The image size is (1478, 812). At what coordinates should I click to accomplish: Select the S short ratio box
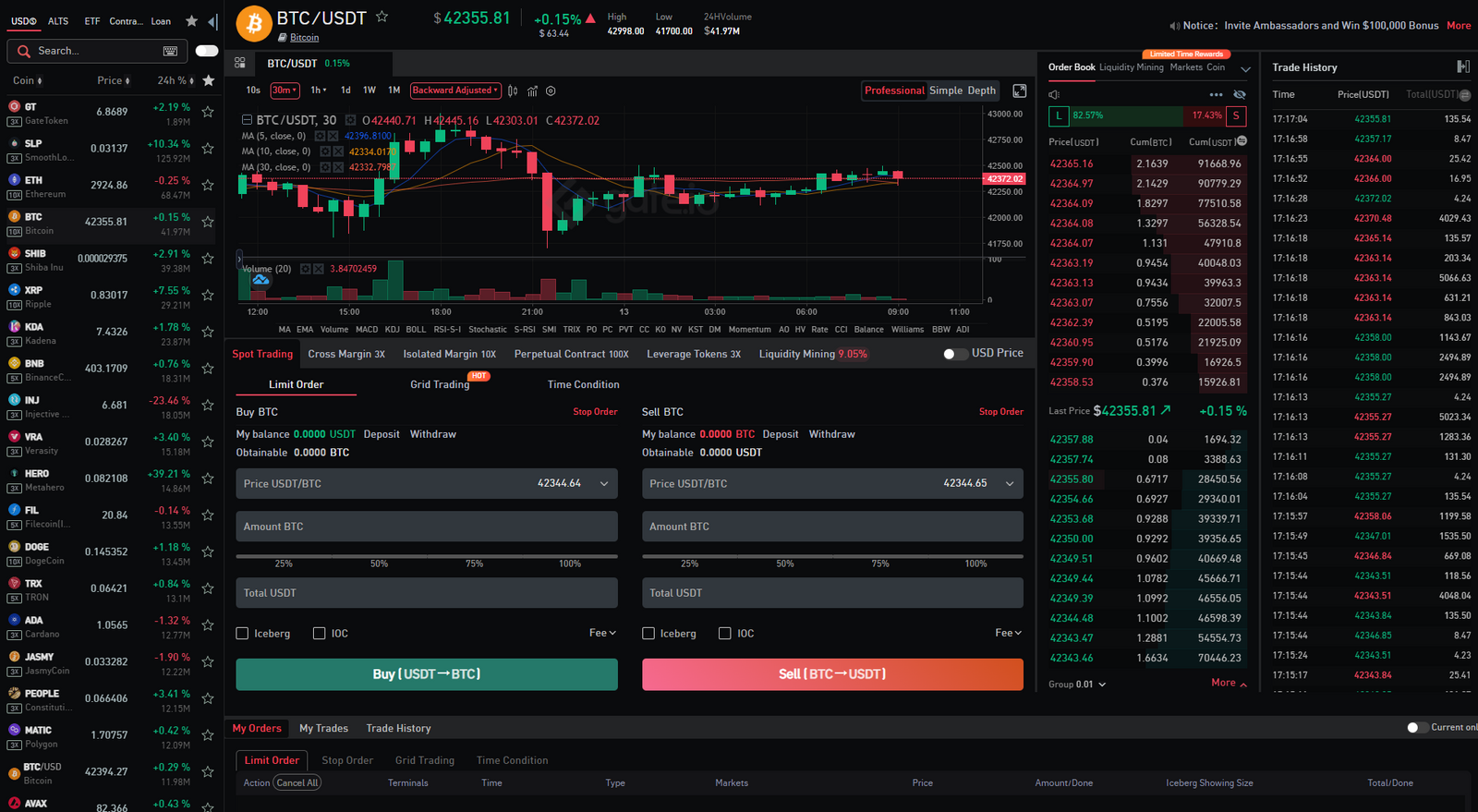[1236, 115]
